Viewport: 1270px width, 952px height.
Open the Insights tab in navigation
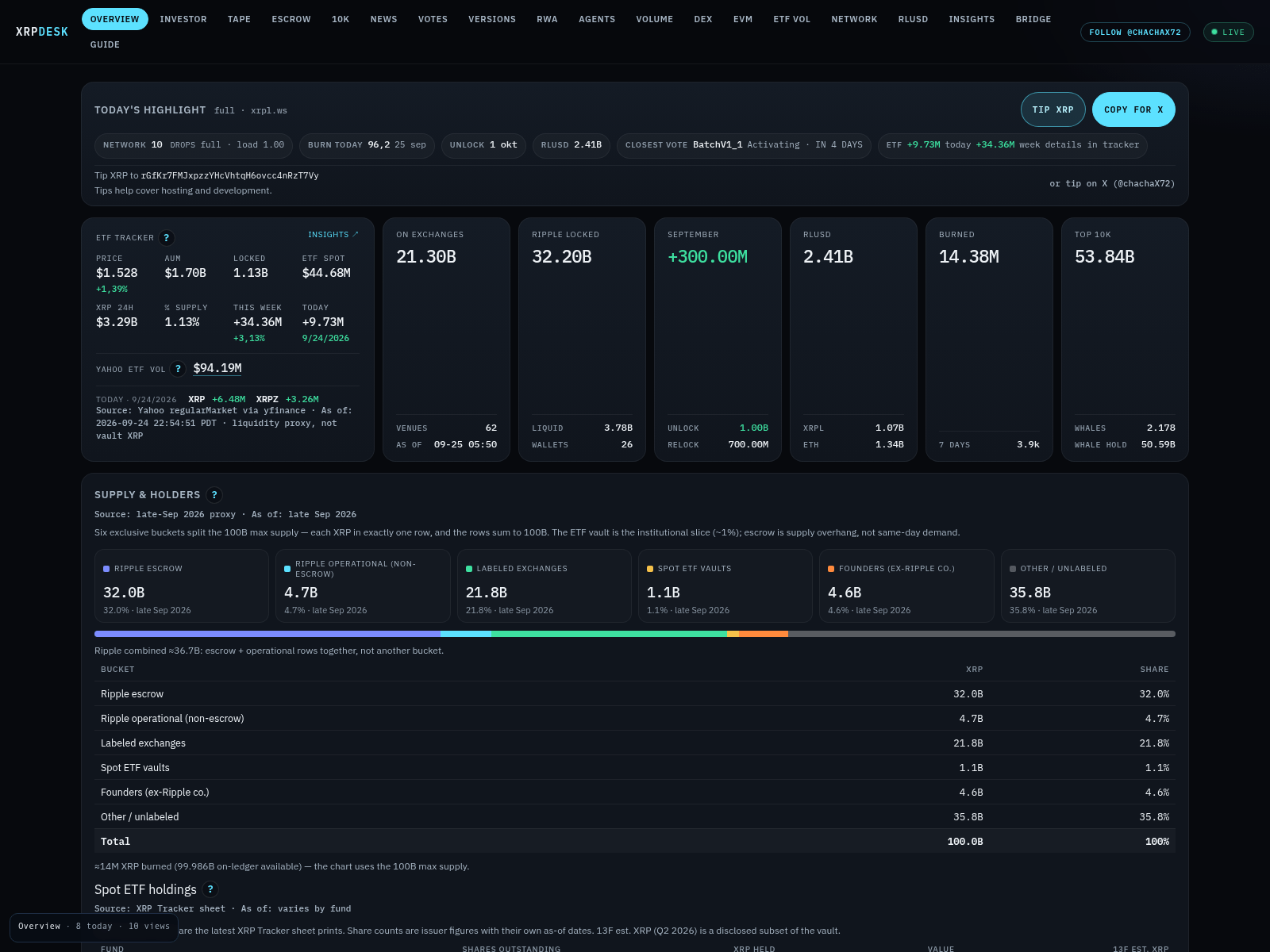[972, 19]
